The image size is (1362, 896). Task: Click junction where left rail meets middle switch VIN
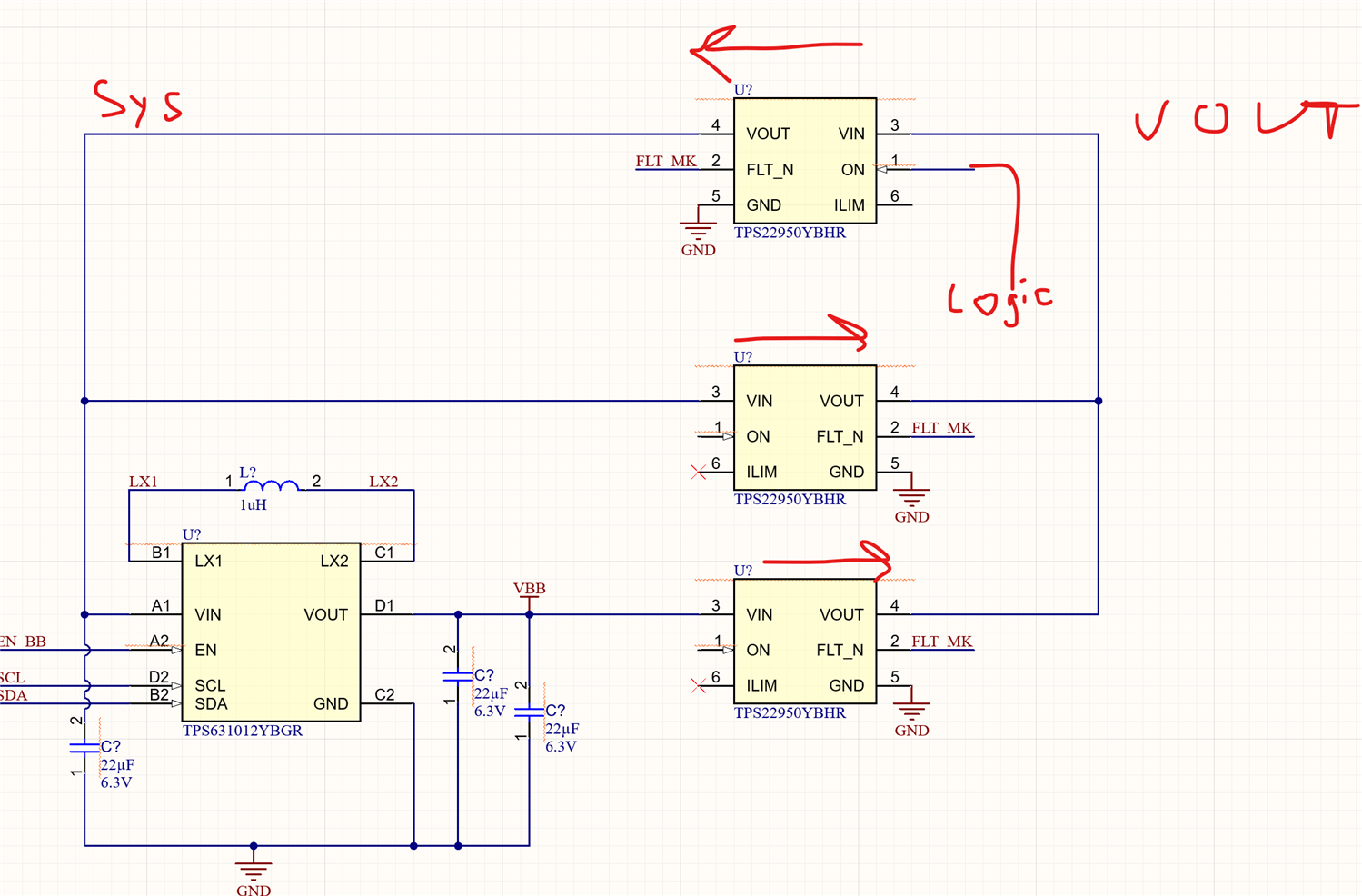tap(85, 401)
